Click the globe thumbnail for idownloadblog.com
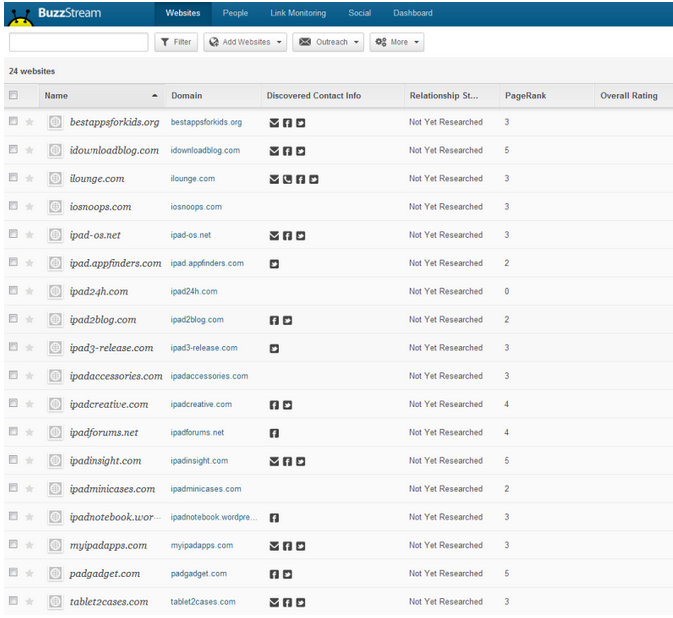The image size is (673, 618). pyautogui.click(x=55, y=150)
